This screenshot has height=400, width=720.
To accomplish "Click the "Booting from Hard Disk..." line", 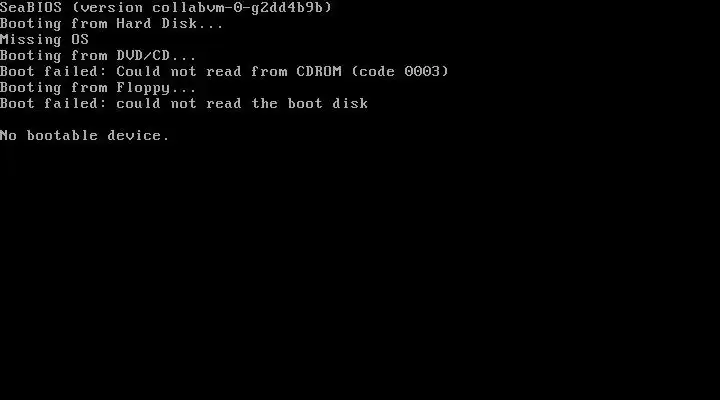I will 112,24.
